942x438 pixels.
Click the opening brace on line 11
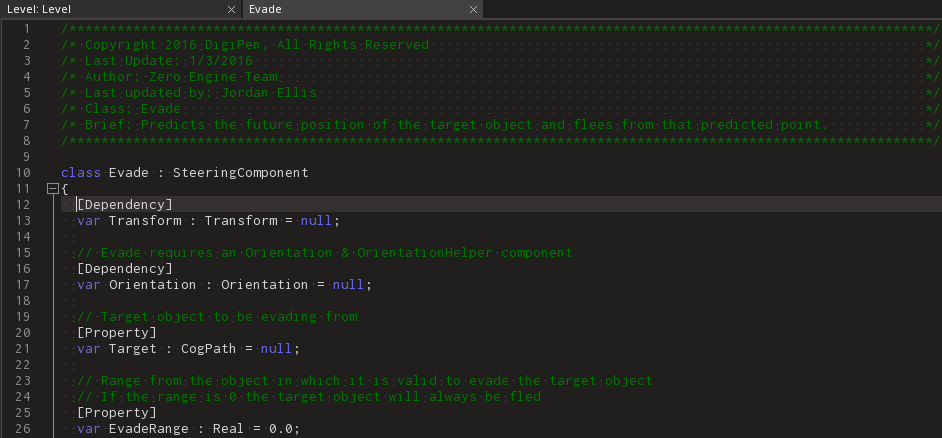tap(65, 189)
